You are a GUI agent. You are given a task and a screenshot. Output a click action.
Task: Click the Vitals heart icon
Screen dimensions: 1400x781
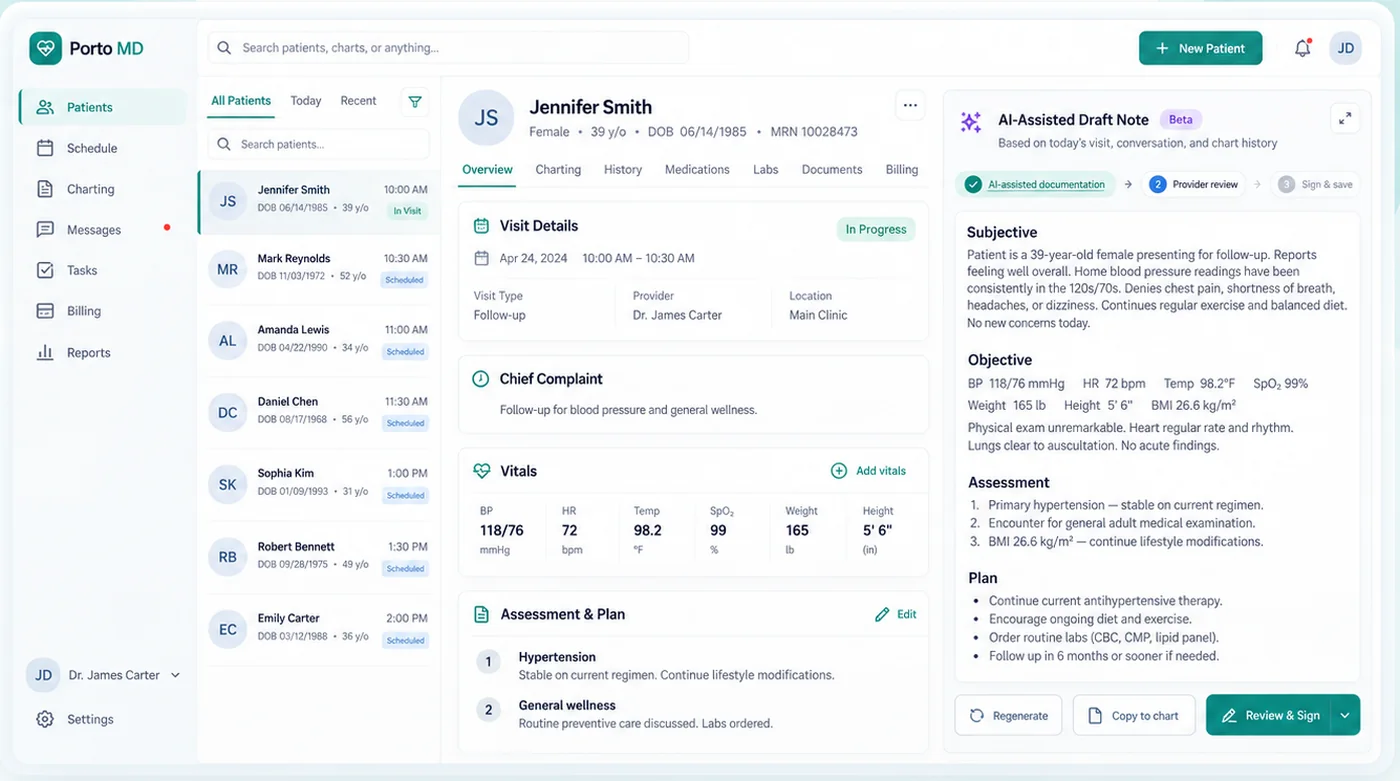[x=482, y=471]
